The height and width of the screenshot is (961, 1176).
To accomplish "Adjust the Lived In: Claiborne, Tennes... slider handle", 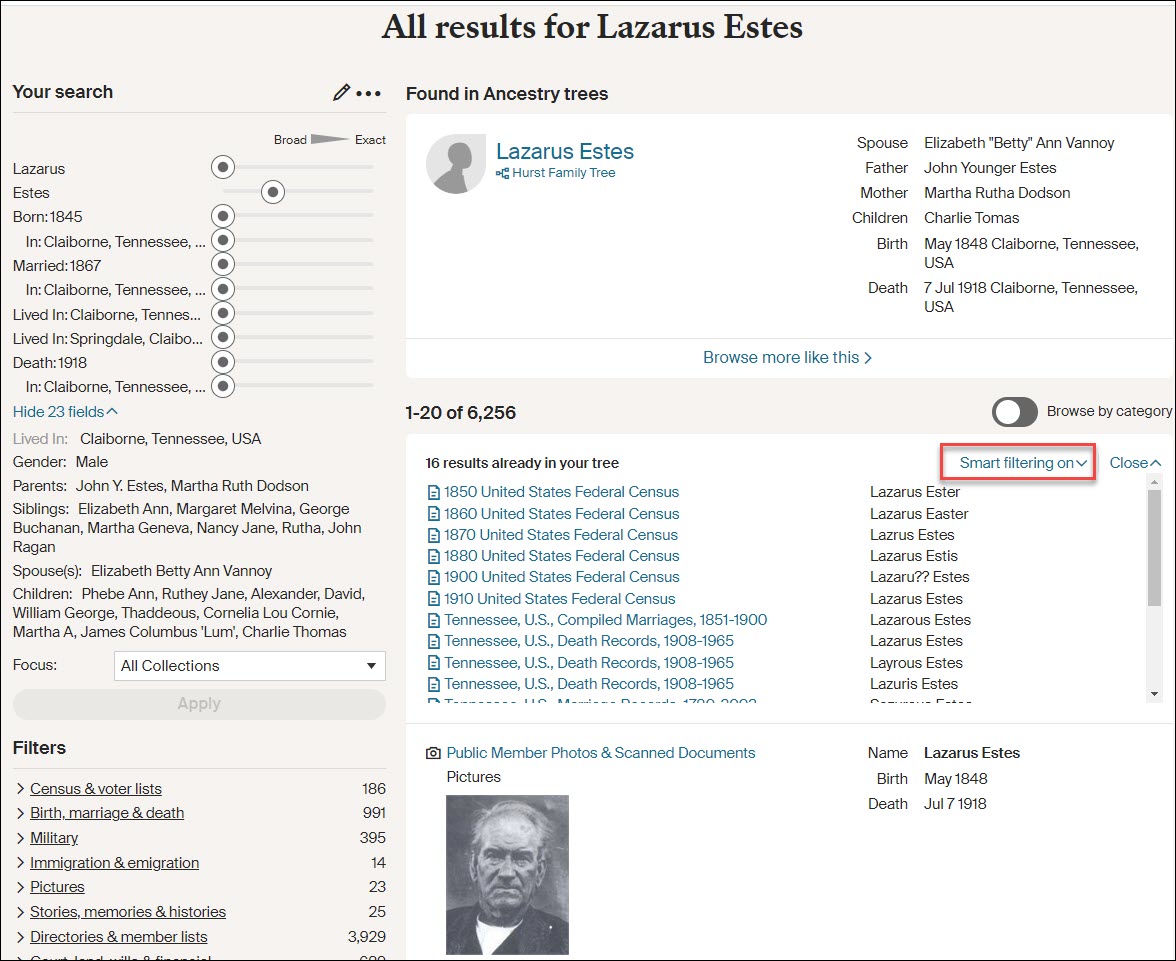I will 223,313.
